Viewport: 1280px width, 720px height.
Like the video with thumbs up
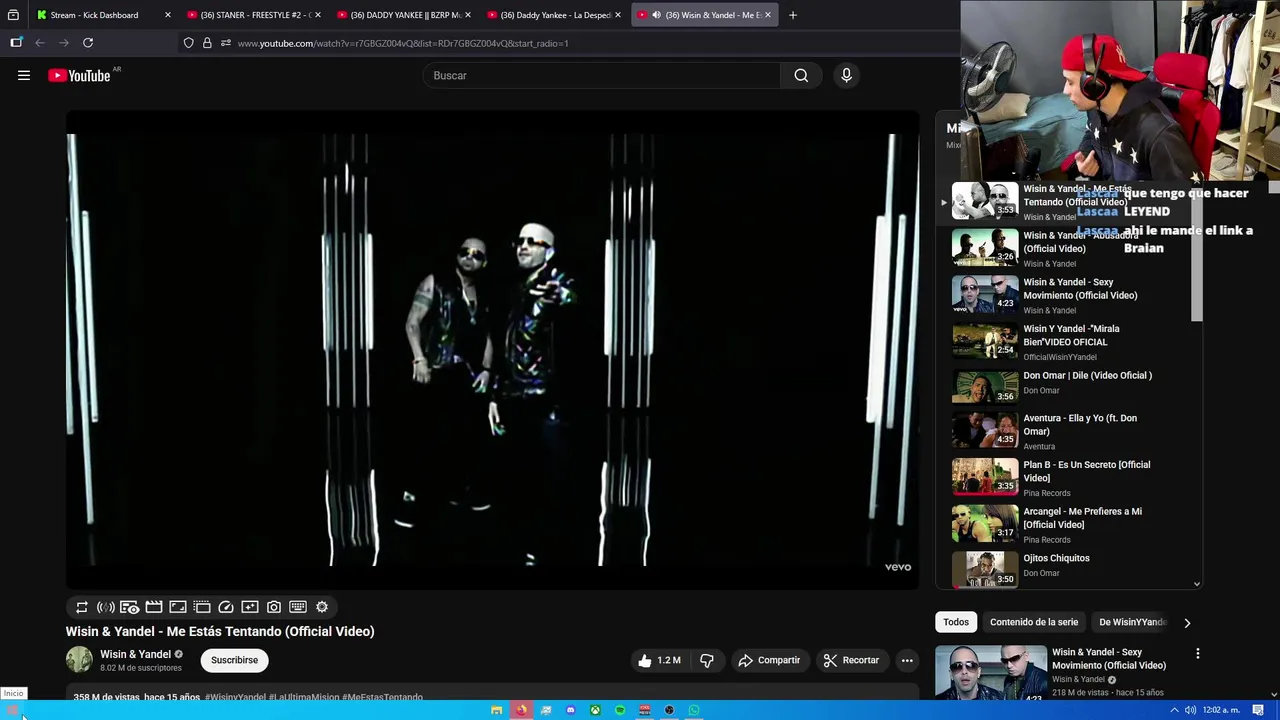pos(659,660)
